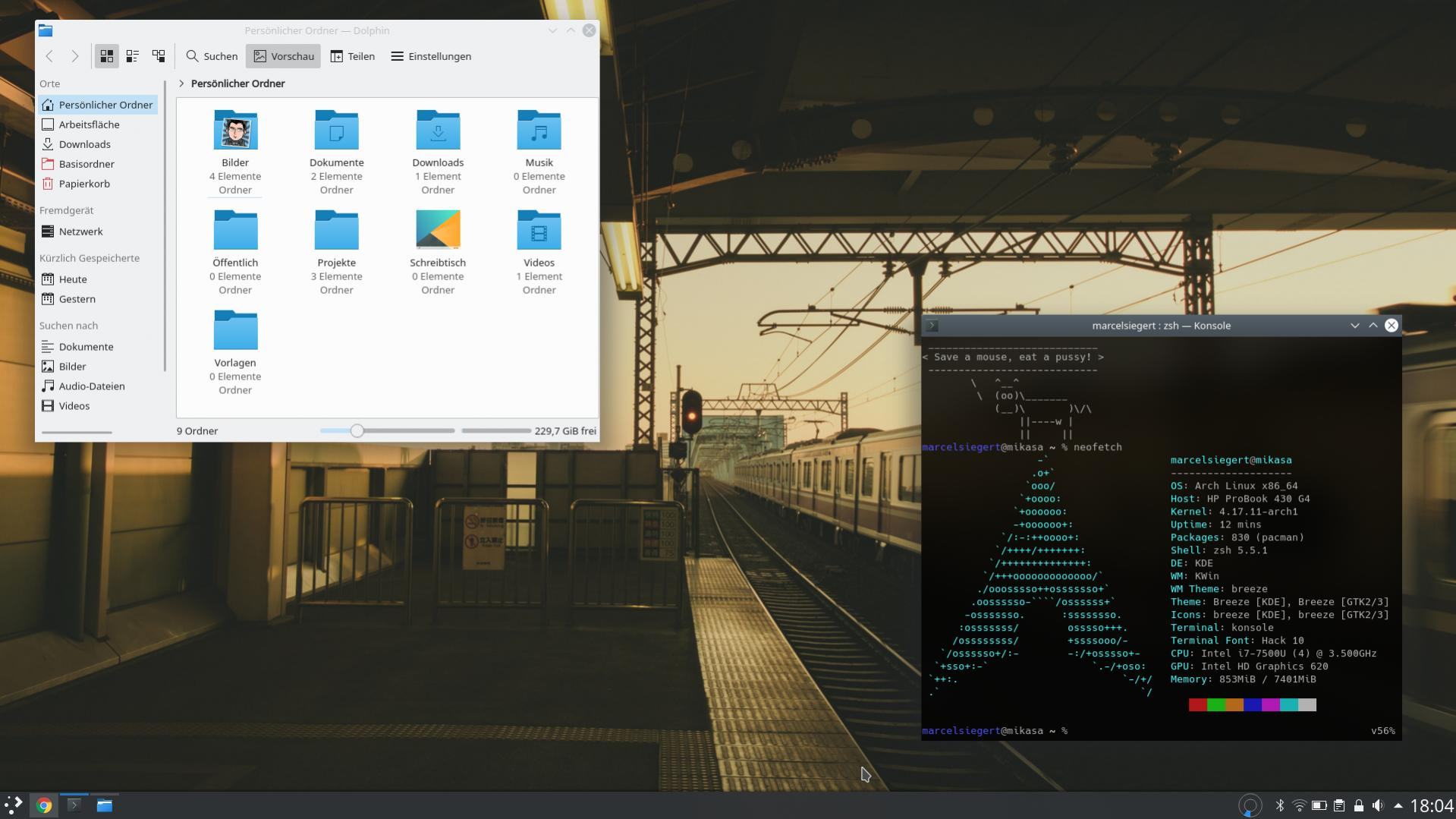Image resolution: width=1456 pixels, height=819 pixels.
Task: Click the 9 Ordner status text
Action: [x=197, y=430]
